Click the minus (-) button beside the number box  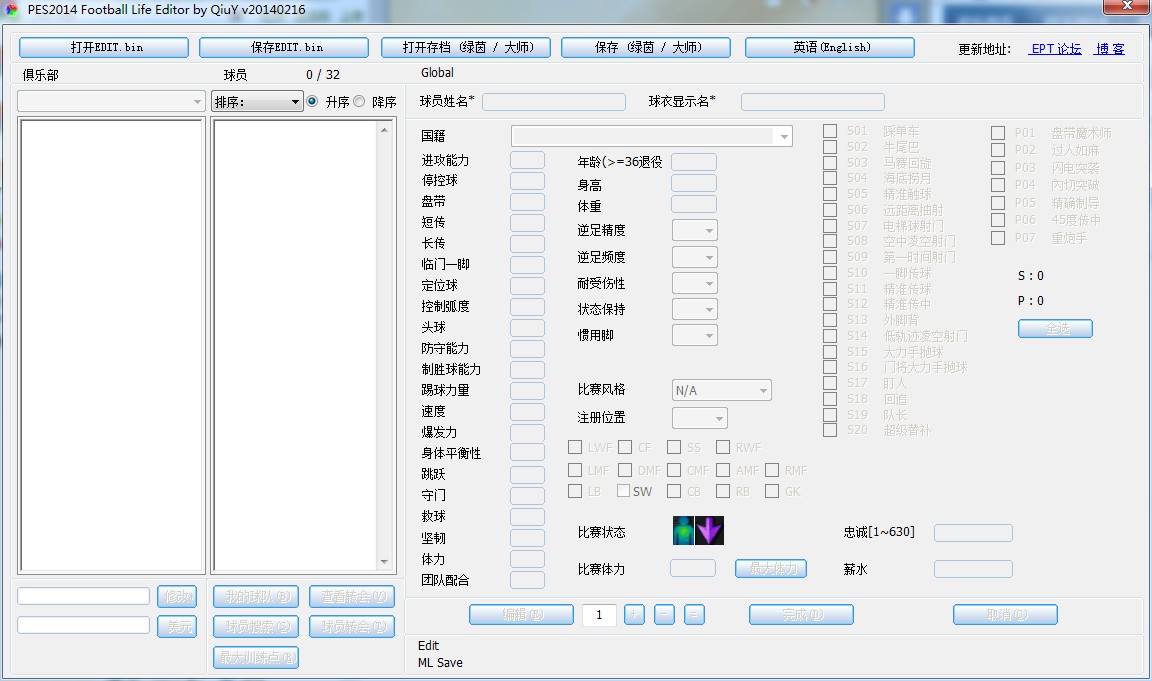664,614
